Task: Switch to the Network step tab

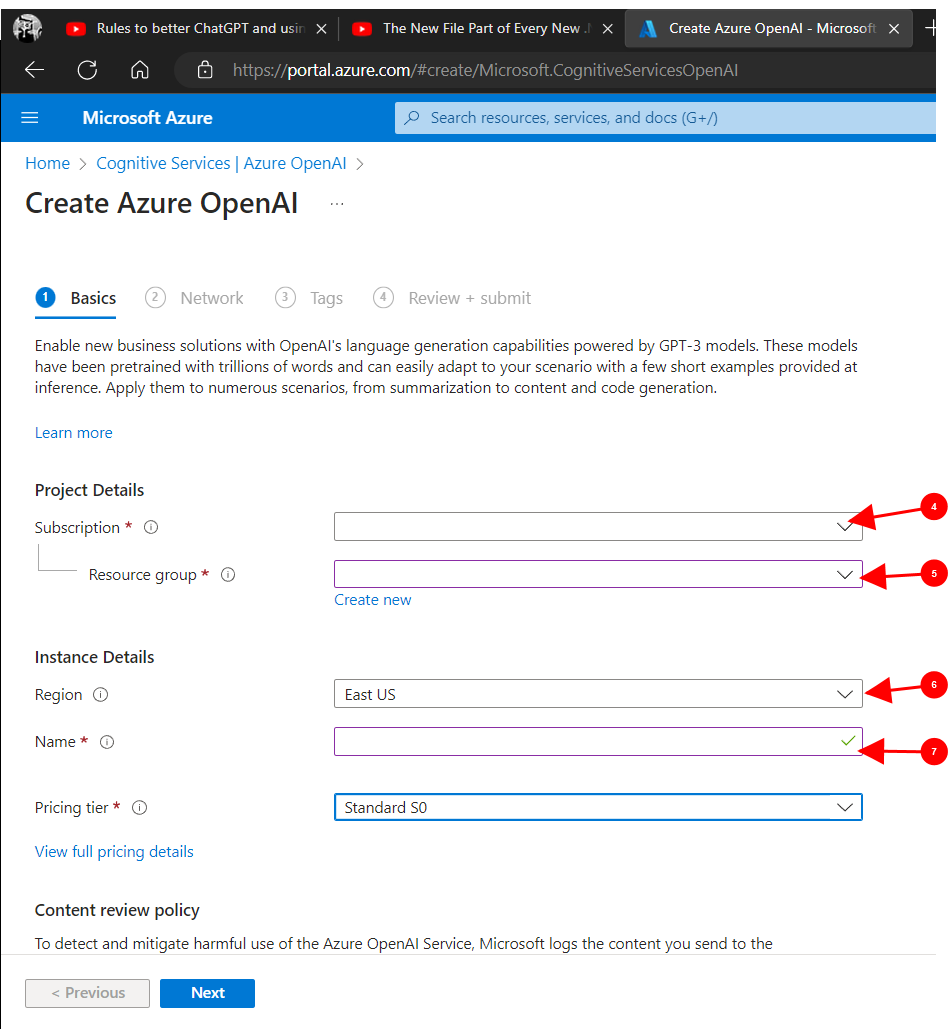Action: (211, 298)
